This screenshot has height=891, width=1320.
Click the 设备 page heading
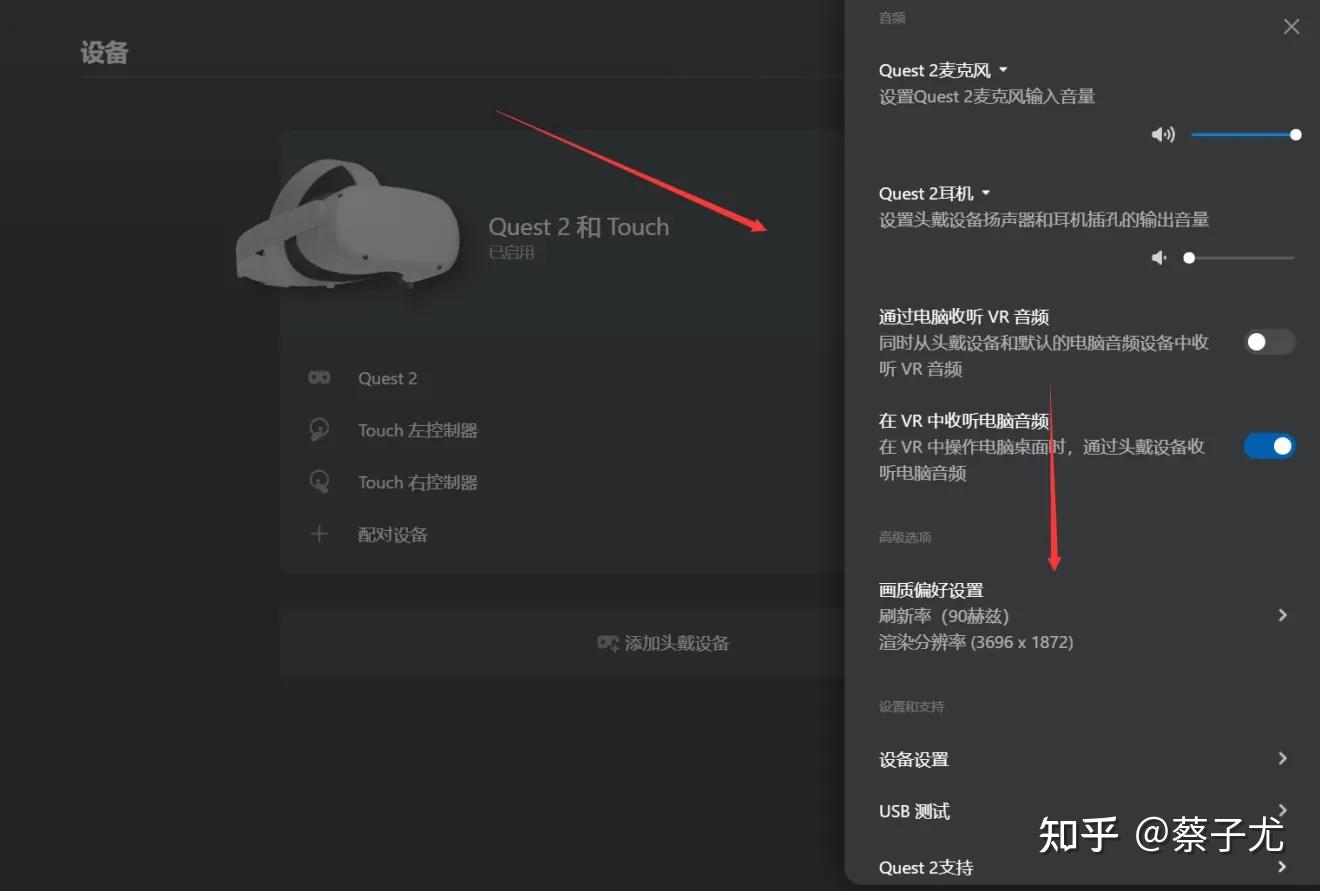[105, 52]
